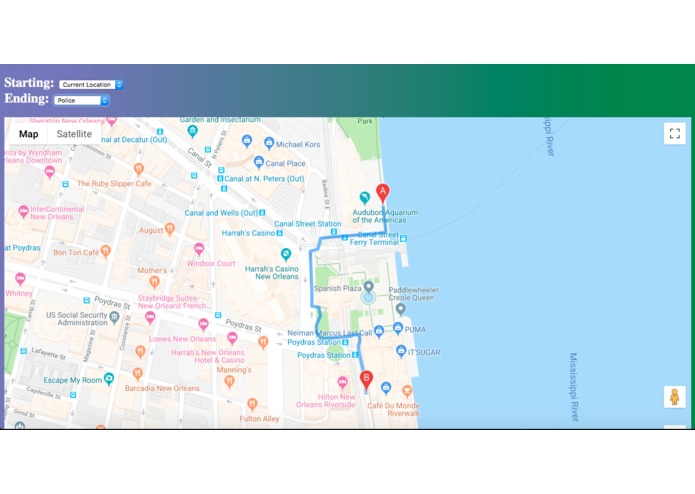Click the Harrah's Casino transit stop icon
695x494 pixels.
279,233
